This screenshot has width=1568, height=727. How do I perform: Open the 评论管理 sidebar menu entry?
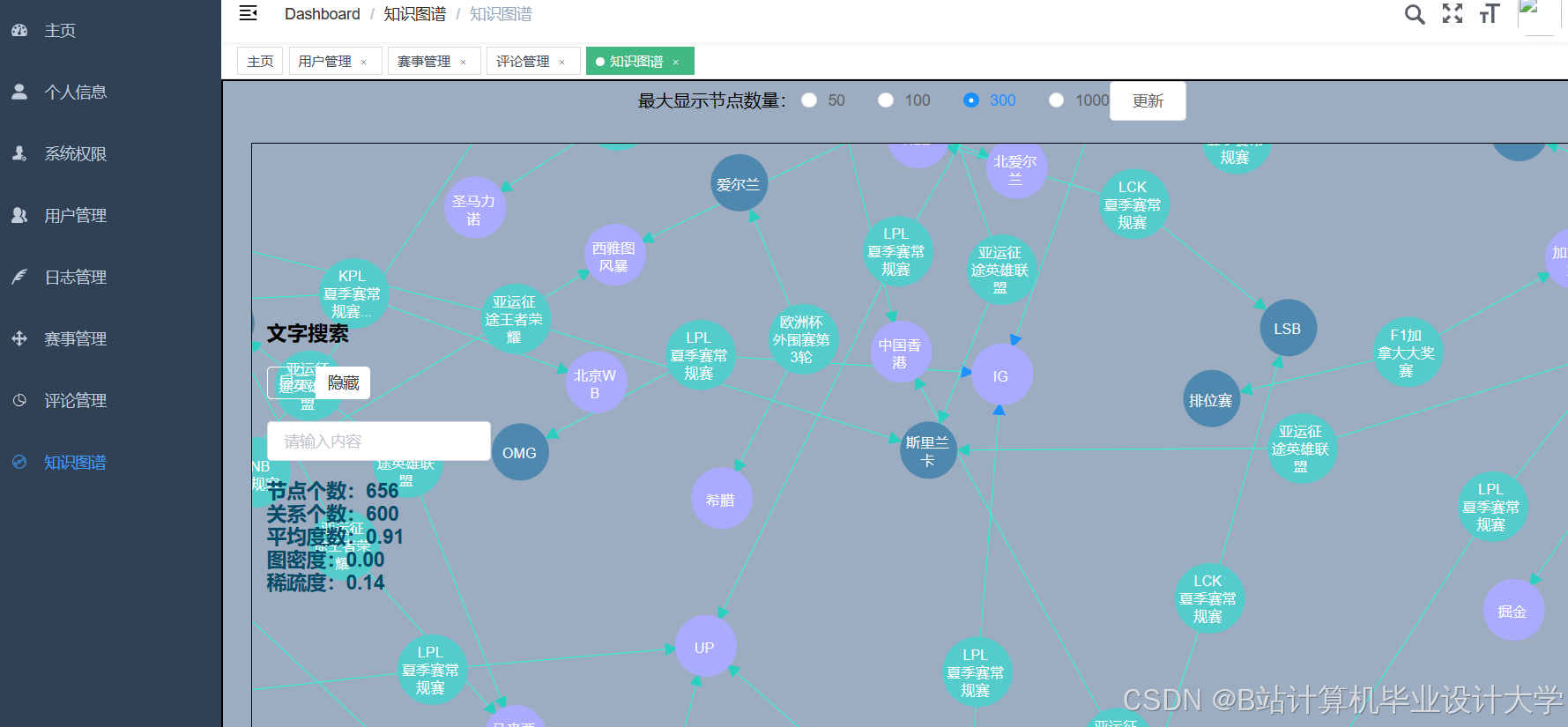point(110,400)
